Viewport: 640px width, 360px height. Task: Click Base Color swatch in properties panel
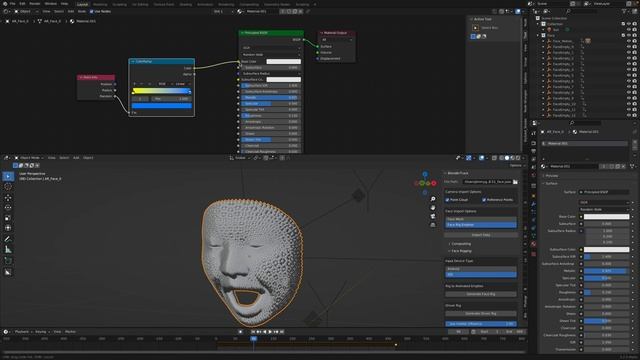[606, 217]
